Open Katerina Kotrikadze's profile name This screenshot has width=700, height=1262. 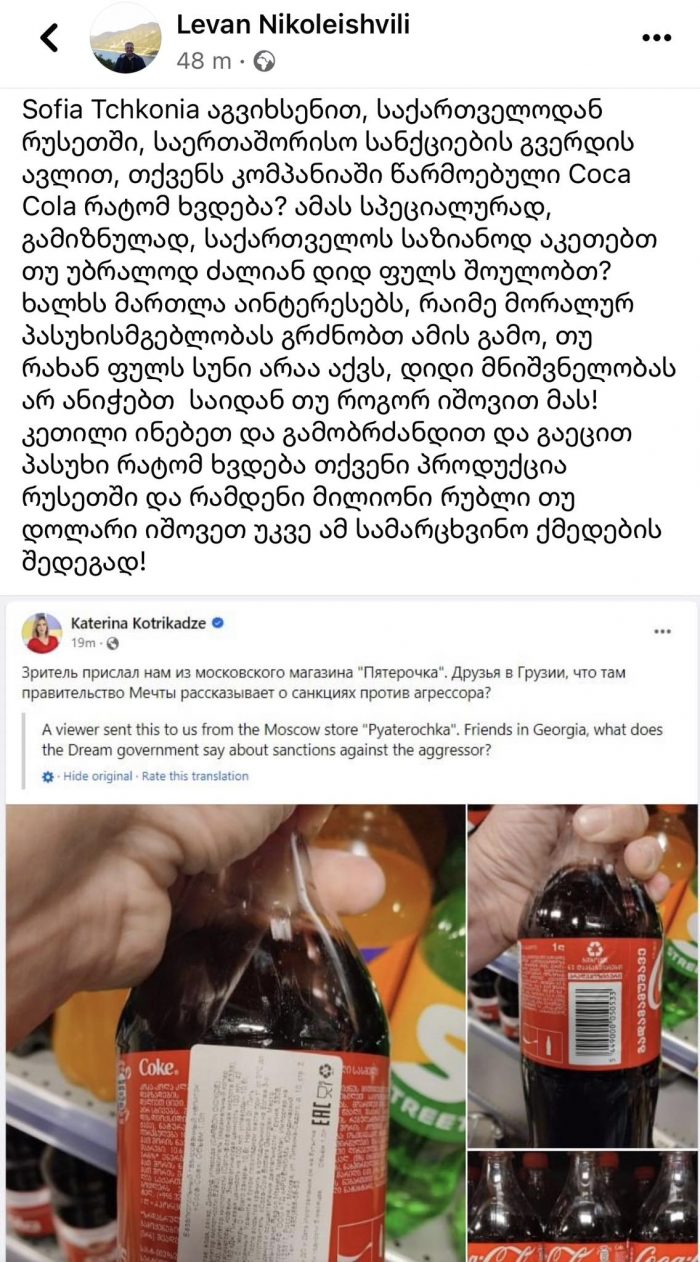click(138, 623)
